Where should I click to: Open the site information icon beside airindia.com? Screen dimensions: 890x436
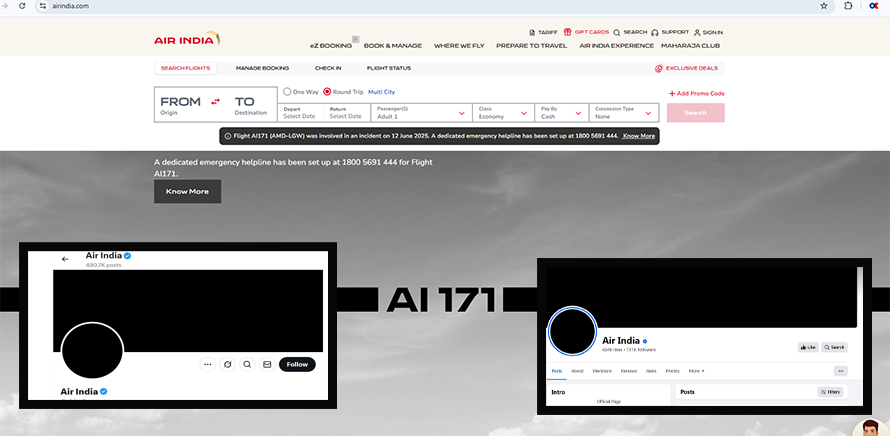click(x=43, y=6)
